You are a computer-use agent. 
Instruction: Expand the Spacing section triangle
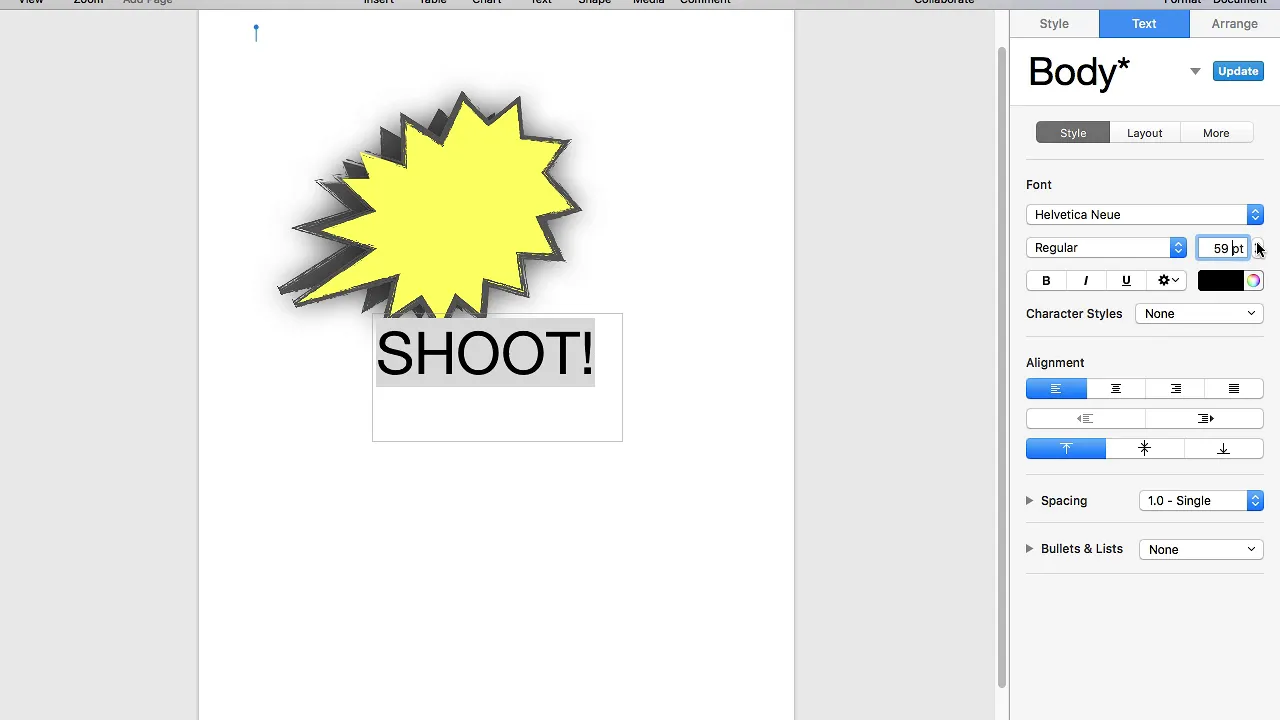[x=1030, y=501]
